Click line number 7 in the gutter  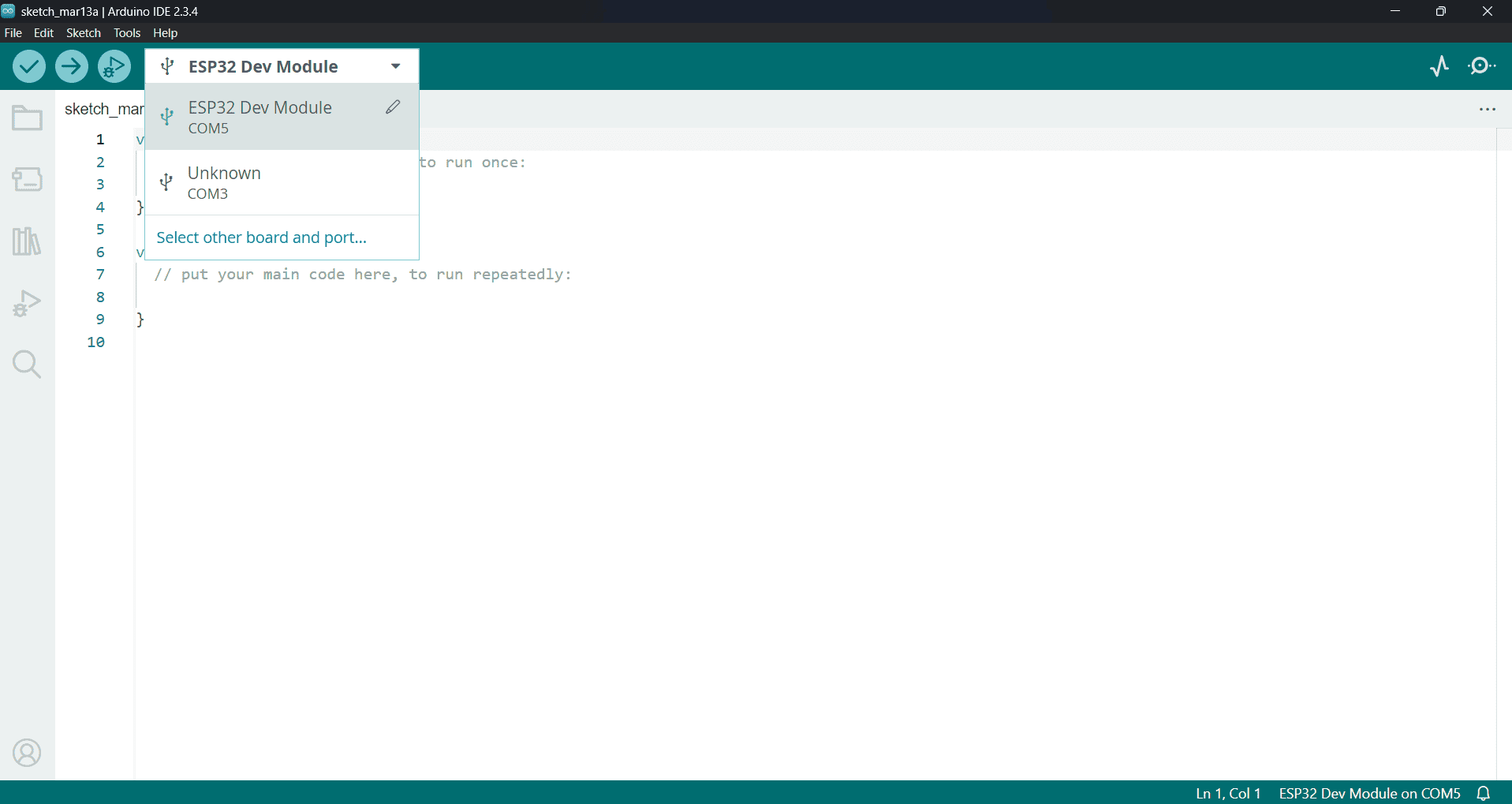(x=100, y=275)
